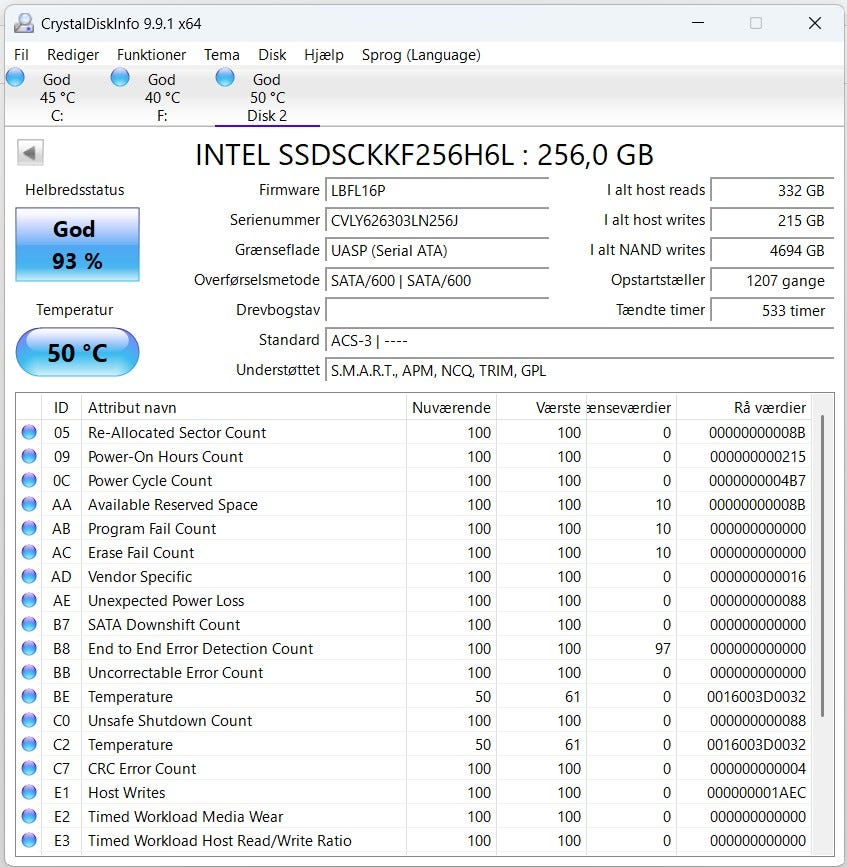Click status orb for Vendor Specific row

(x=29, y=576)
